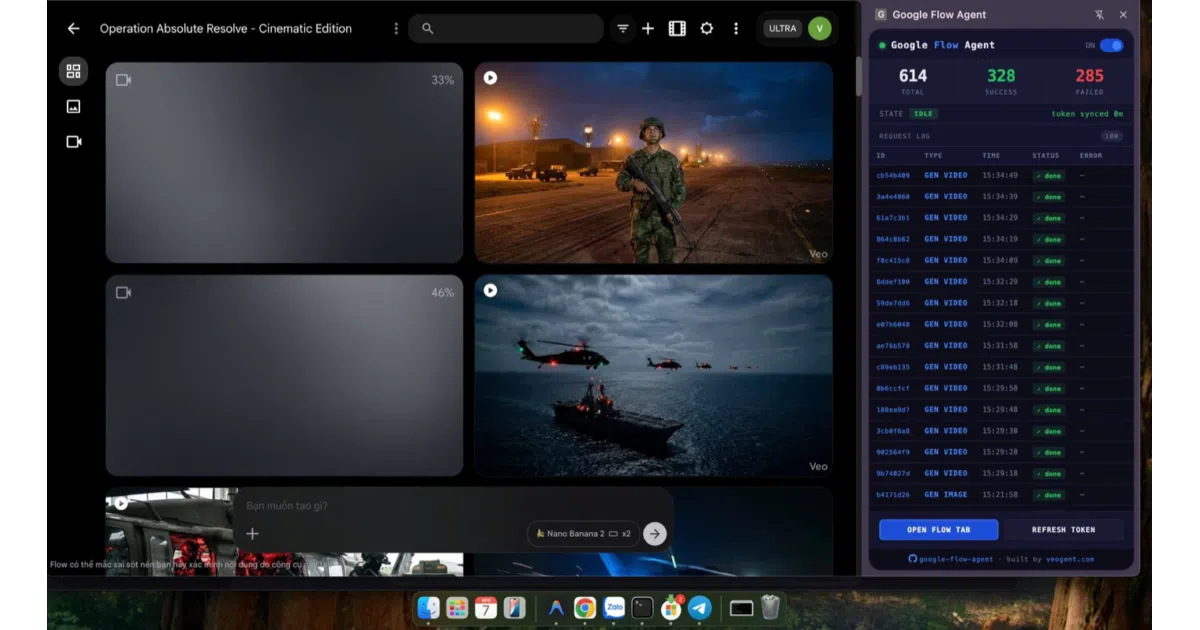This screenshot has width=1200, height=630.
Task: Click the request log count badge 100
Action: click(x=1111, y=136)
